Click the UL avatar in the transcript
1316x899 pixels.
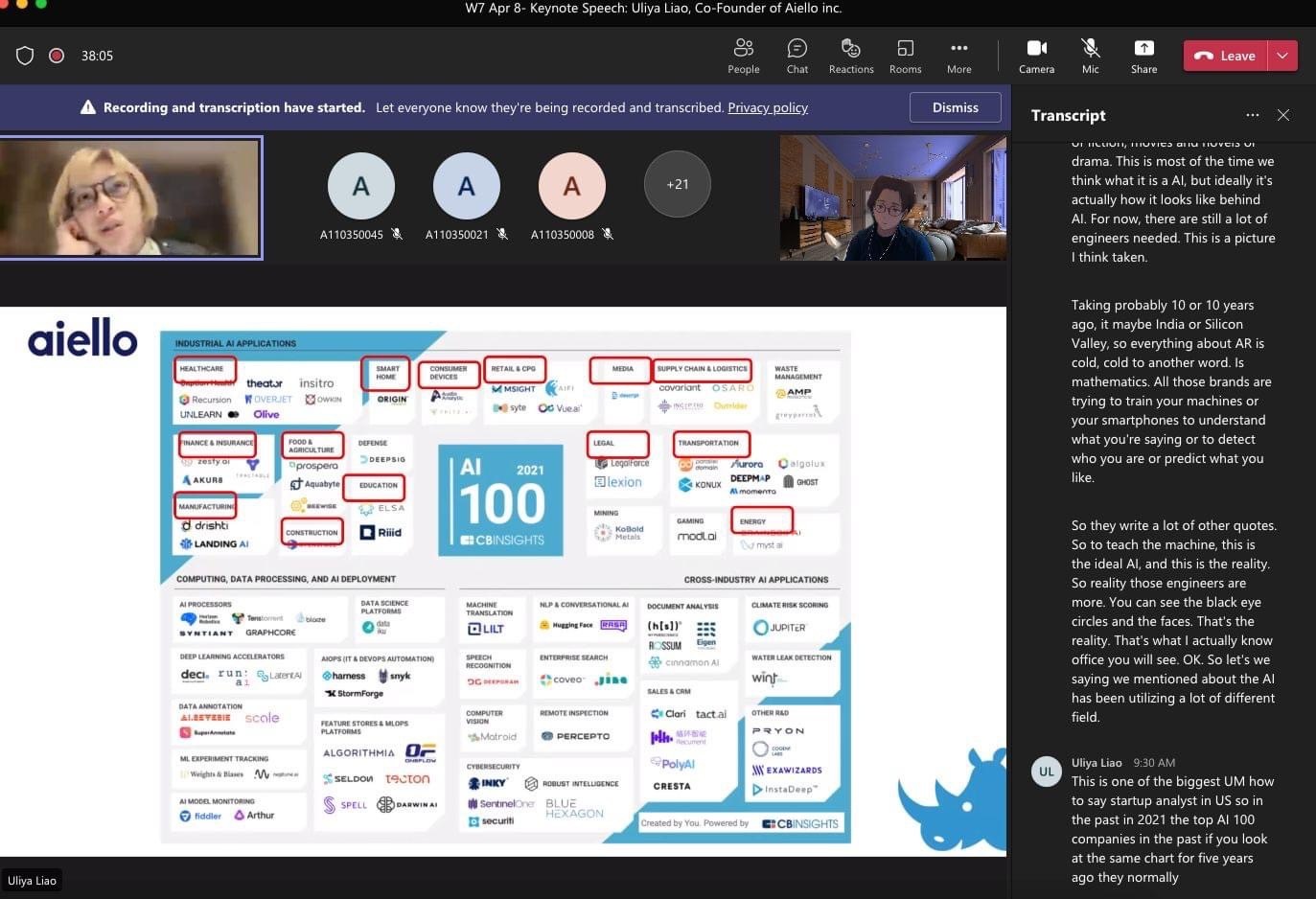[x=1046, y=771]
